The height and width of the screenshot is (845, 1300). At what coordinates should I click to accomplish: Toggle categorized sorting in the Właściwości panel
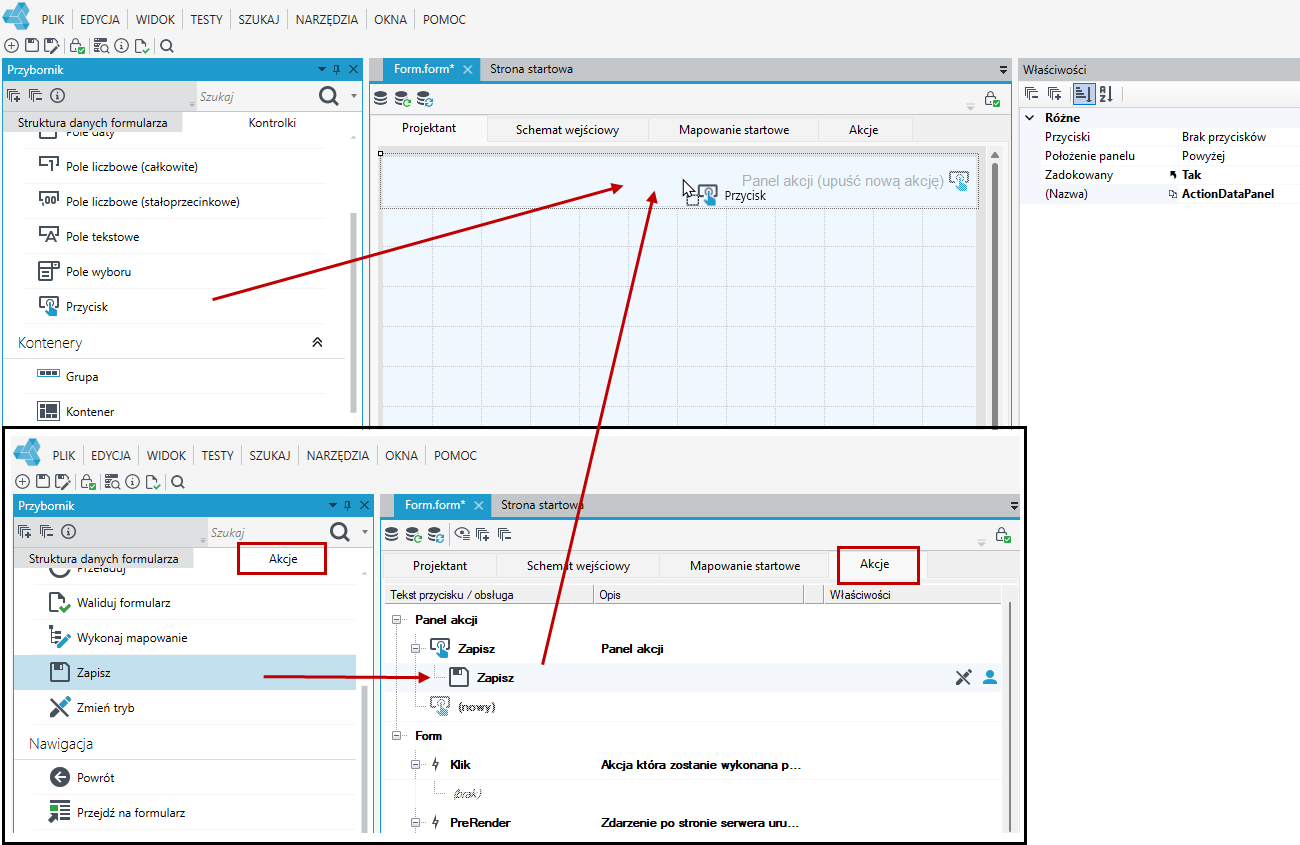tap(1083, 94)
